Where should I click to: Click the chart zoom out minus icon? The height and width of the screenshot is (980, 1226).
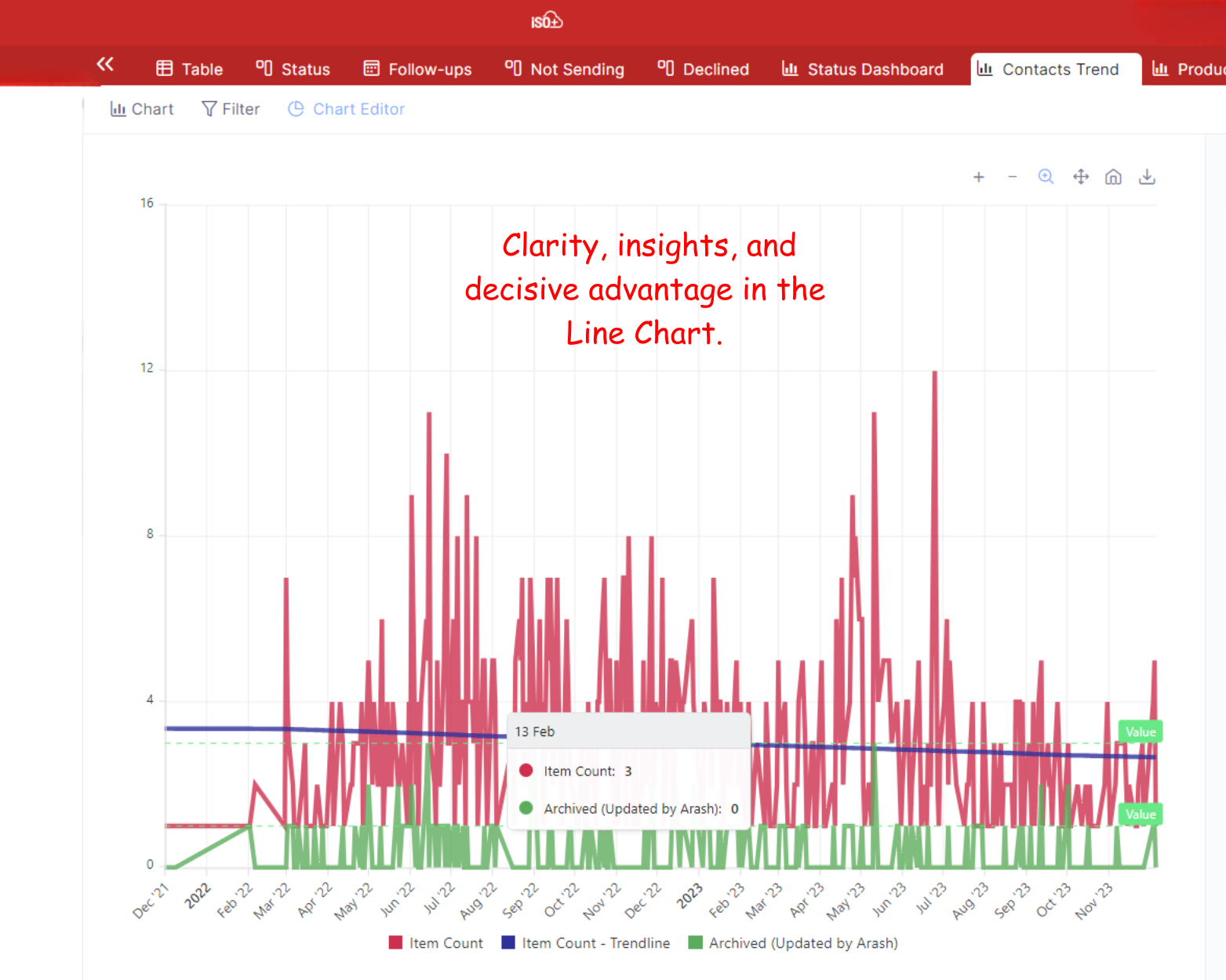[1012, 177]
